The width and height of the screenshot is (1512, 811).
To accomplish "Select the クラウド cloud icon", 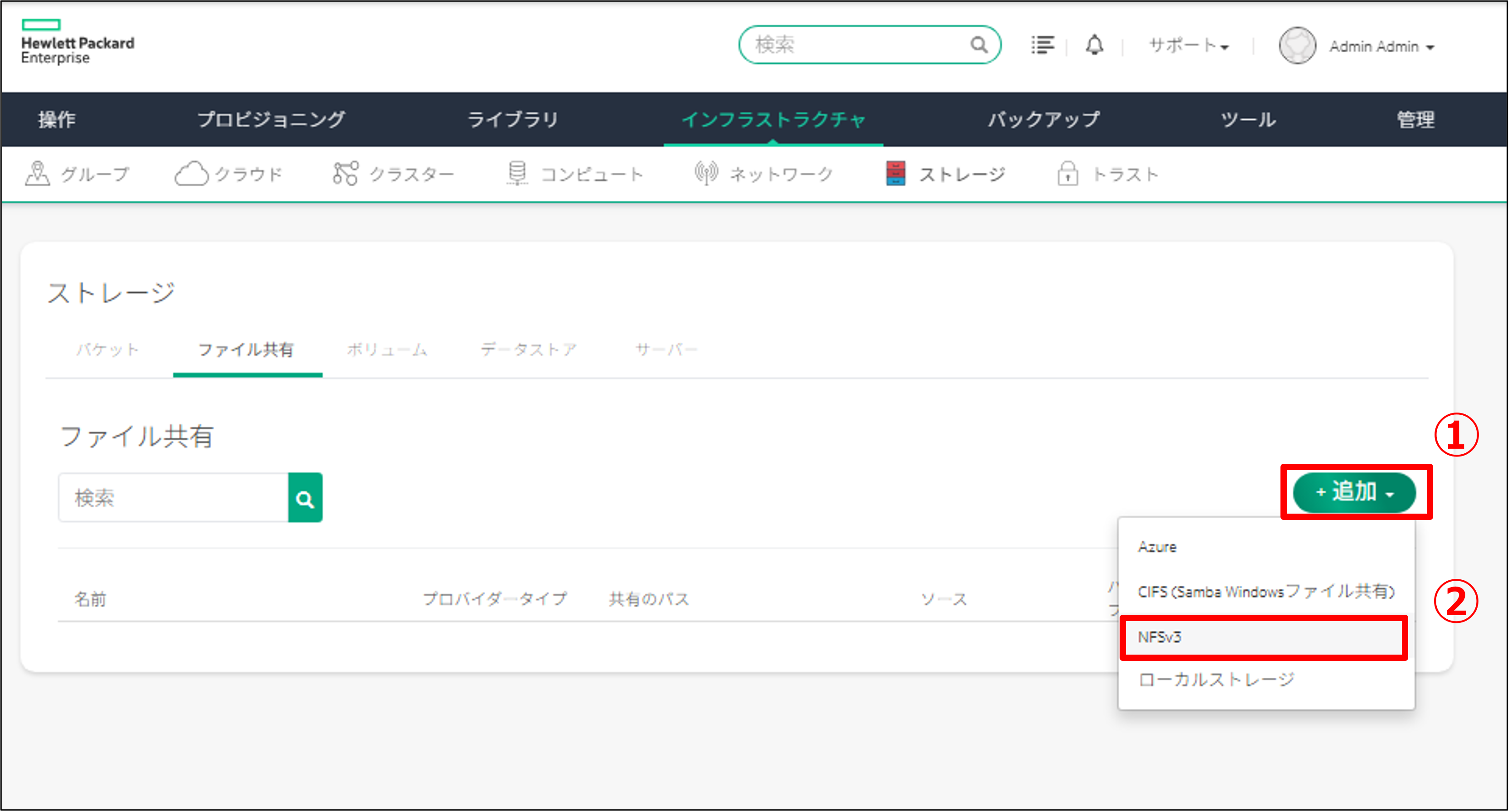I will click(229, 173).
